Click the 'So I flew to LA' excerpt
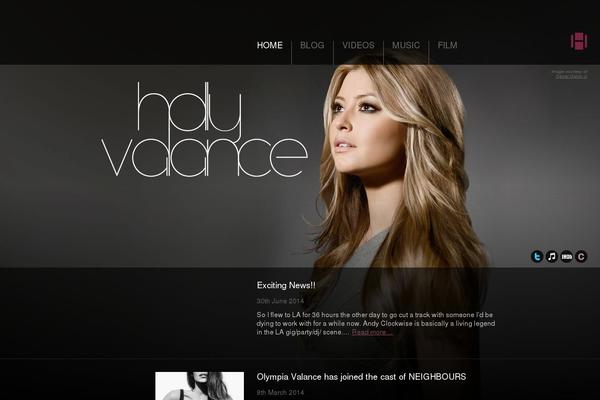Image resolution: width=600 pixels, height=400 pixels. coord(376,323)
